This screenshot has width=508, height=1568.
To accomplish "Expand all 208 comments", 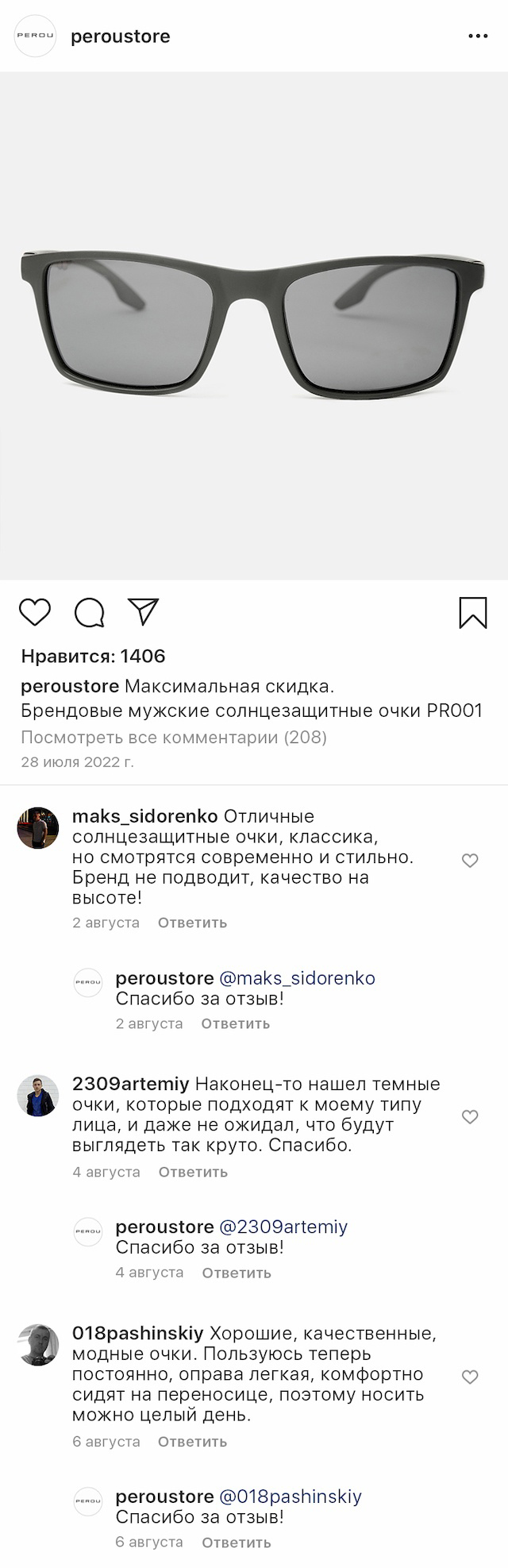I will click(174, 738).
